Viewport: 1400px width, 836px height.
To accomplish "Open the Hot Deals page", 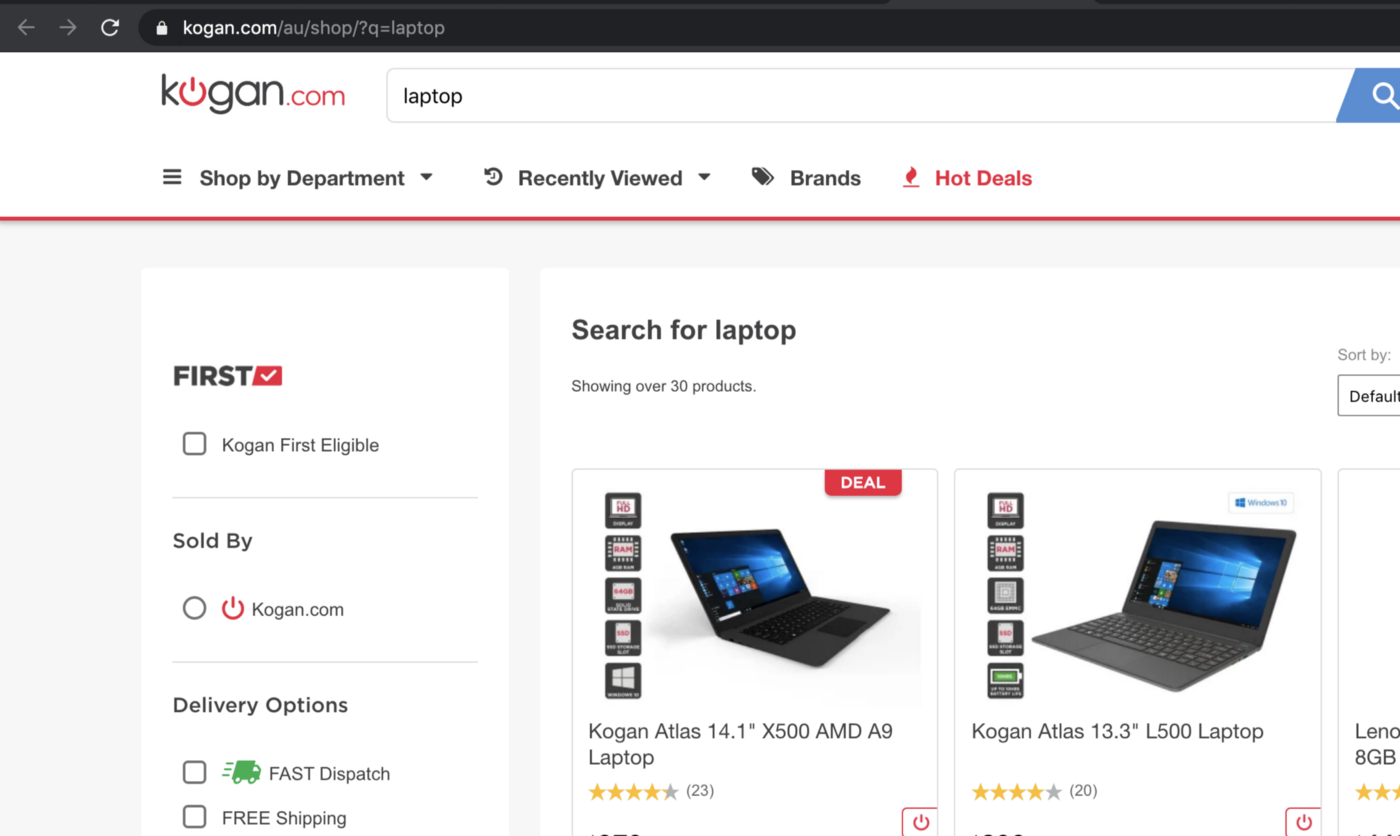I will (983, 178).
